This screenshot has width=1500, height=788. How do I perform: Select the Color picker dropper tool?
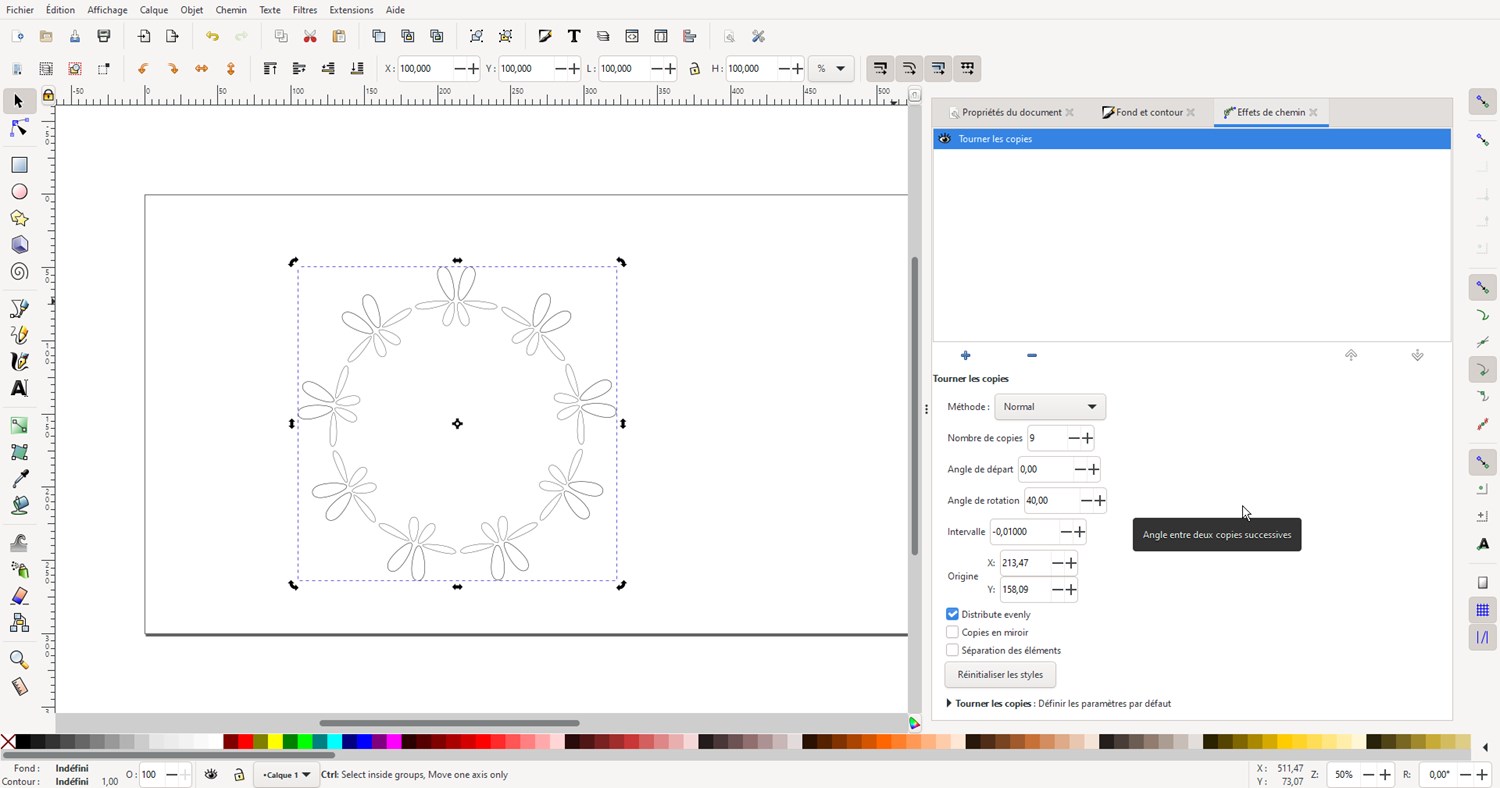(18, 479)
